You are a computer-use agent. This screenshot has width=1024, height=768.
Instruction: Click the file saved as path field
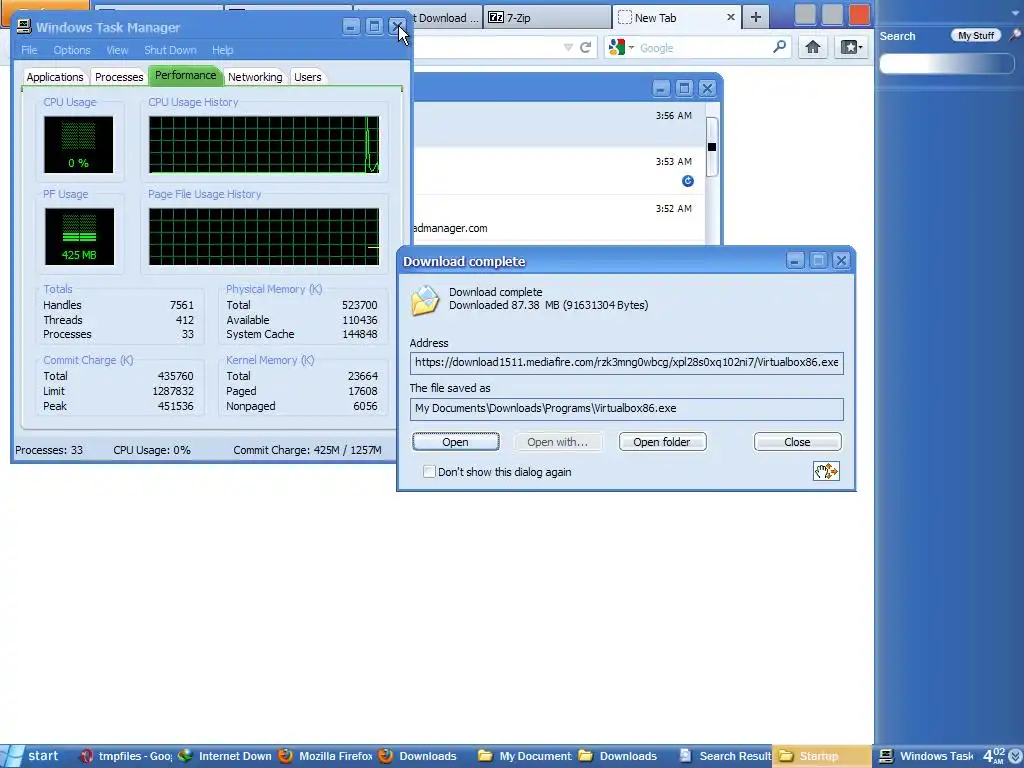click(626, 409)
